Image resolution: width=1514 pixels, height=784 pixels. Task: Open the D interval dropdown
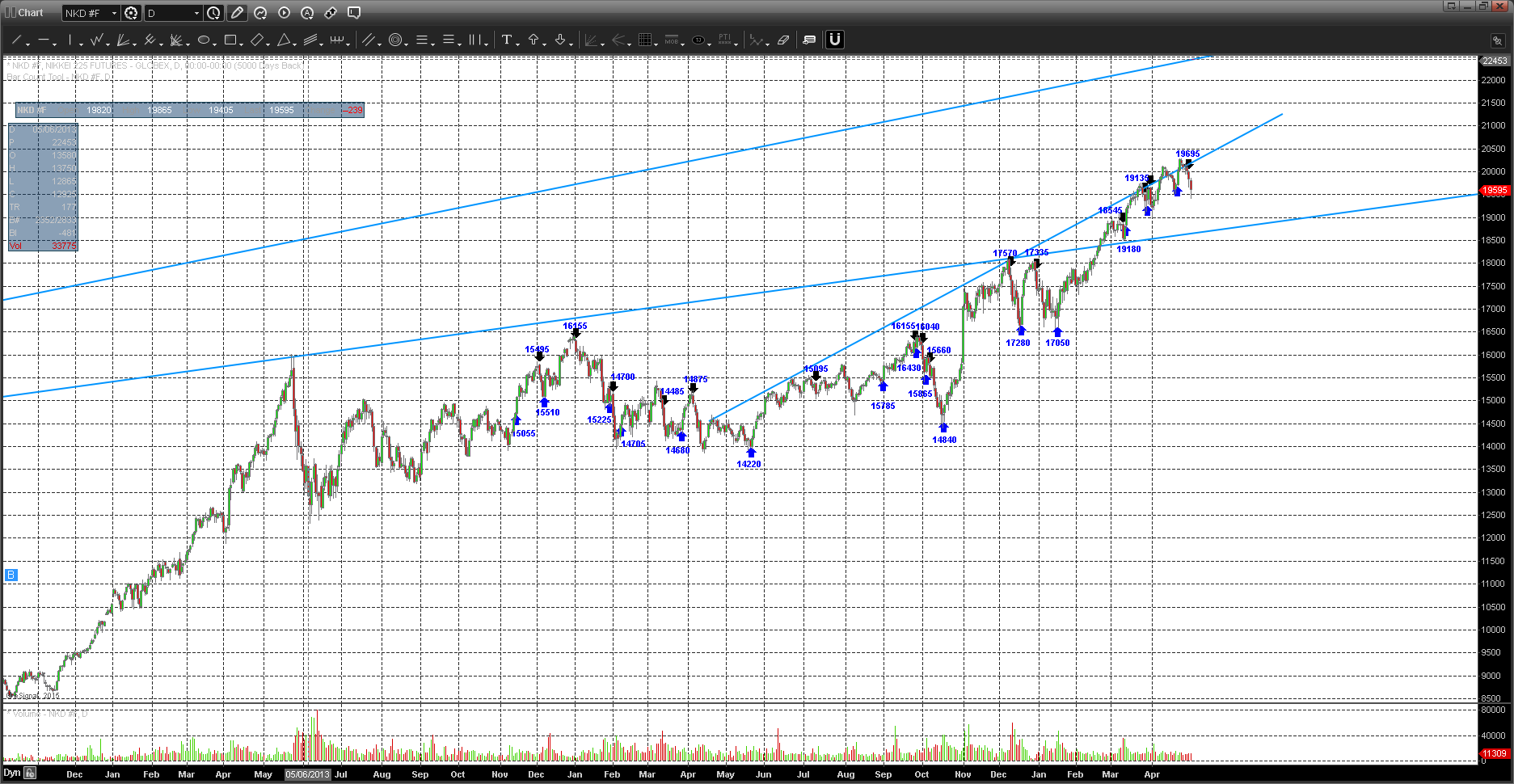point(196,13)
